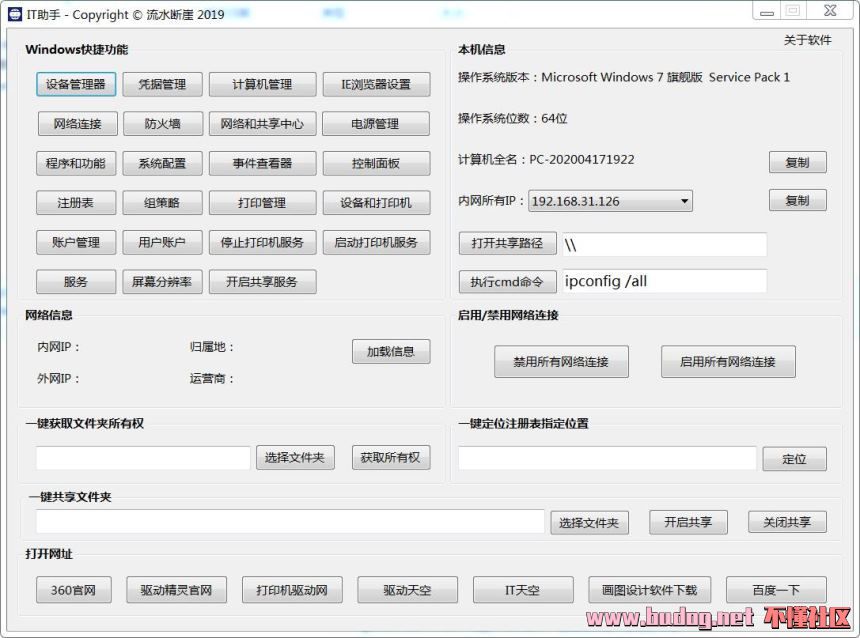Click the 电源管理 button
The height and width of the screenshot is (638, 860).
coord(376,124)
